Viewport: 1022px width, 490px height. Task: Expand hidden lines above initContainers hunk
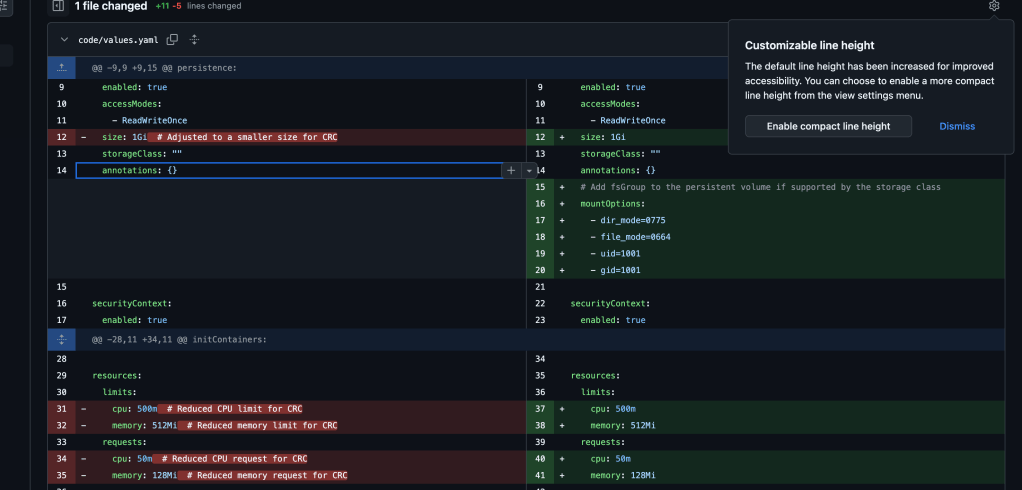61,339
